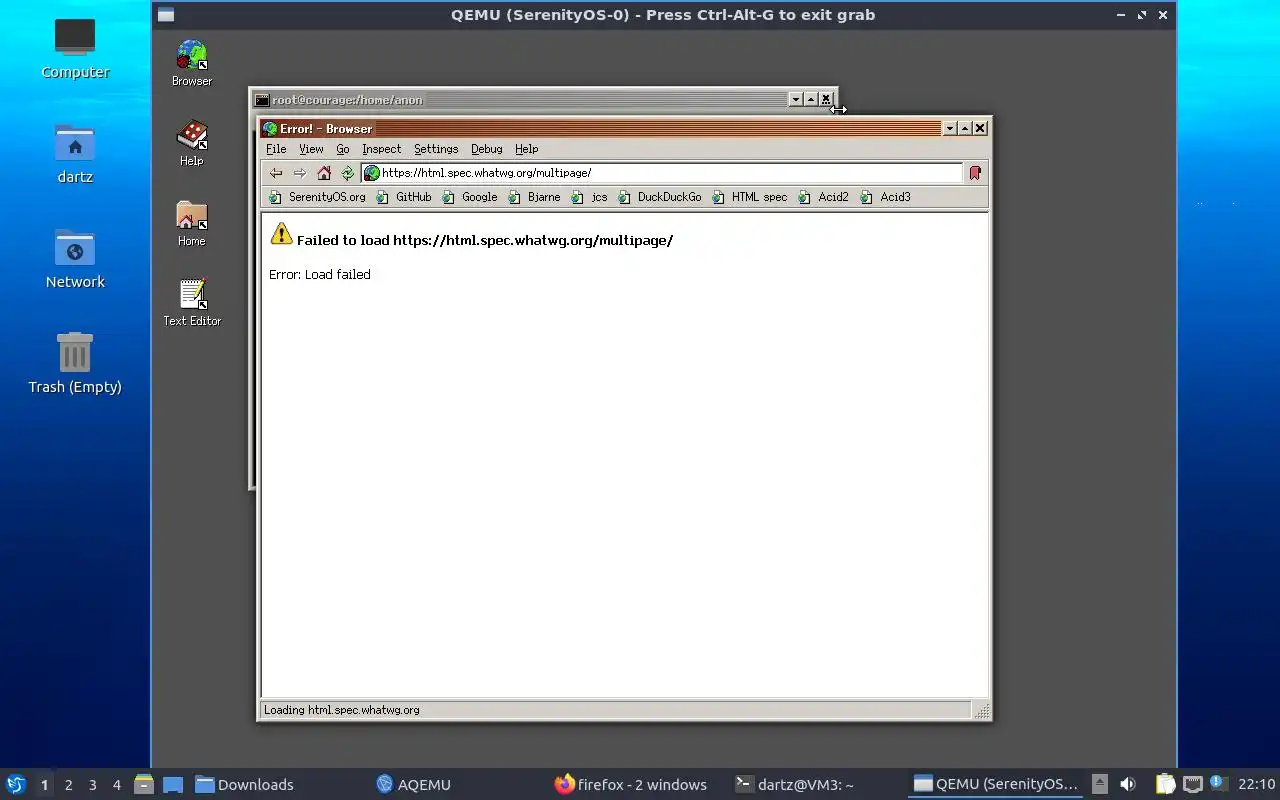Click the eject removable media tray icon

pos(1099,784)
